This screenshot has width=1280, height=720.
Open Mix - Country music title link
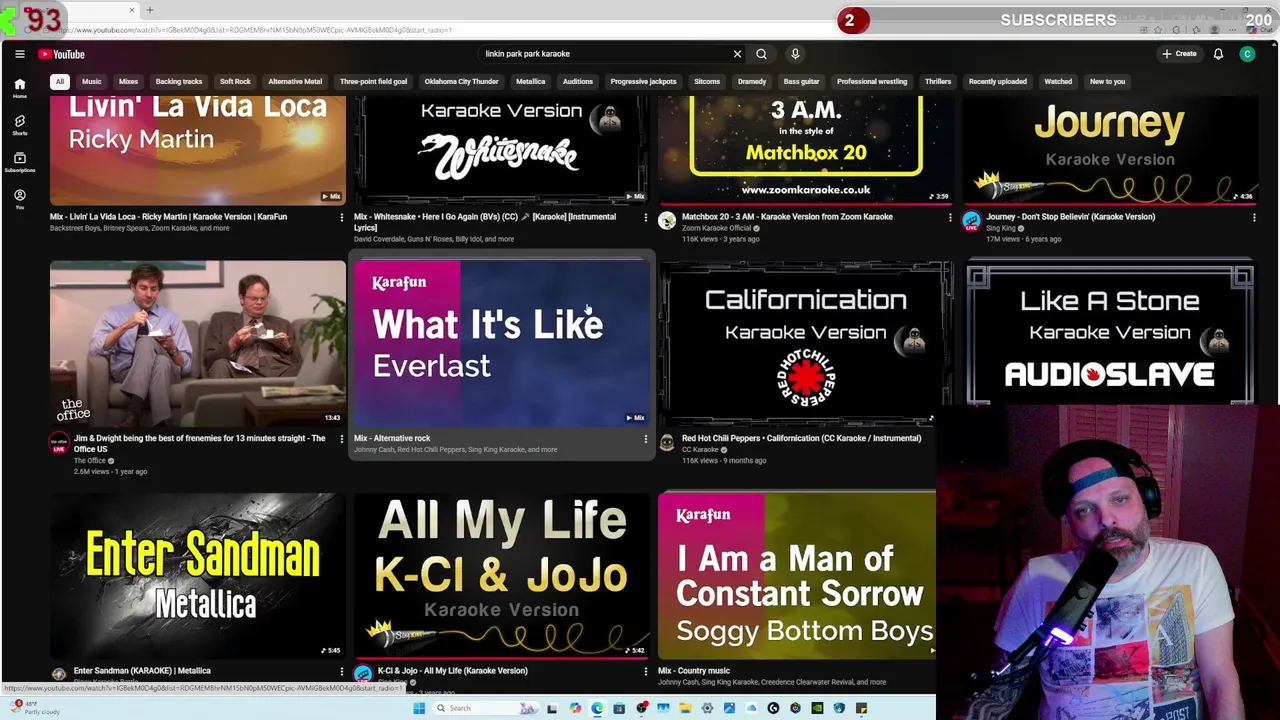pyautogui.click(x=694, y=671)
